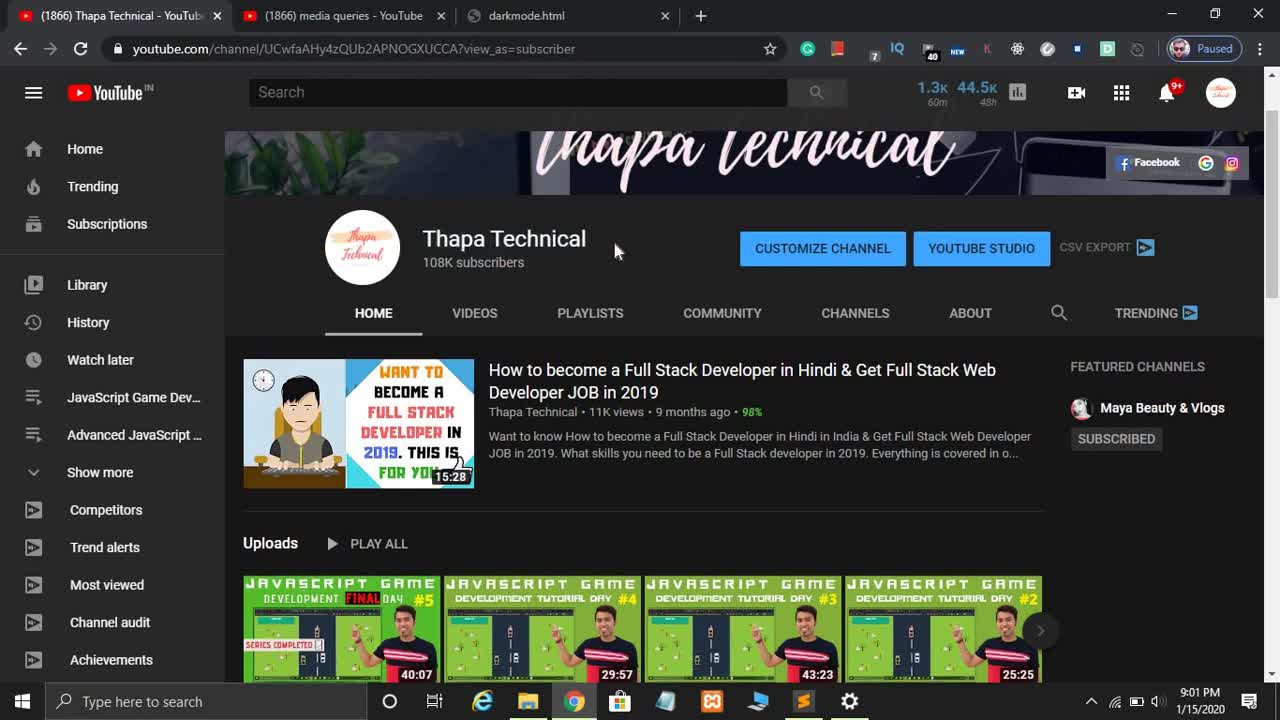Open the YouTube apps grid icon
Image resolution: width=1280 pixels, height=720 pixels.
[1121, 92]
